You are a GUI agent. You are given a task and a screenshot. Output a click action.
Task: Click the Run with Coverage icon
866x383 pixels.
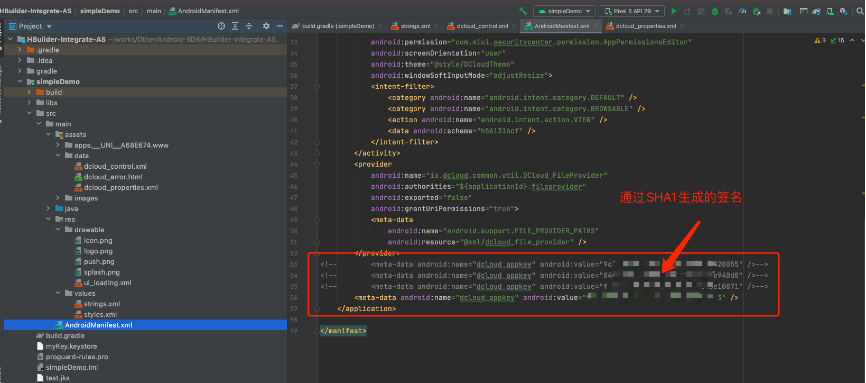click(728, 11)
